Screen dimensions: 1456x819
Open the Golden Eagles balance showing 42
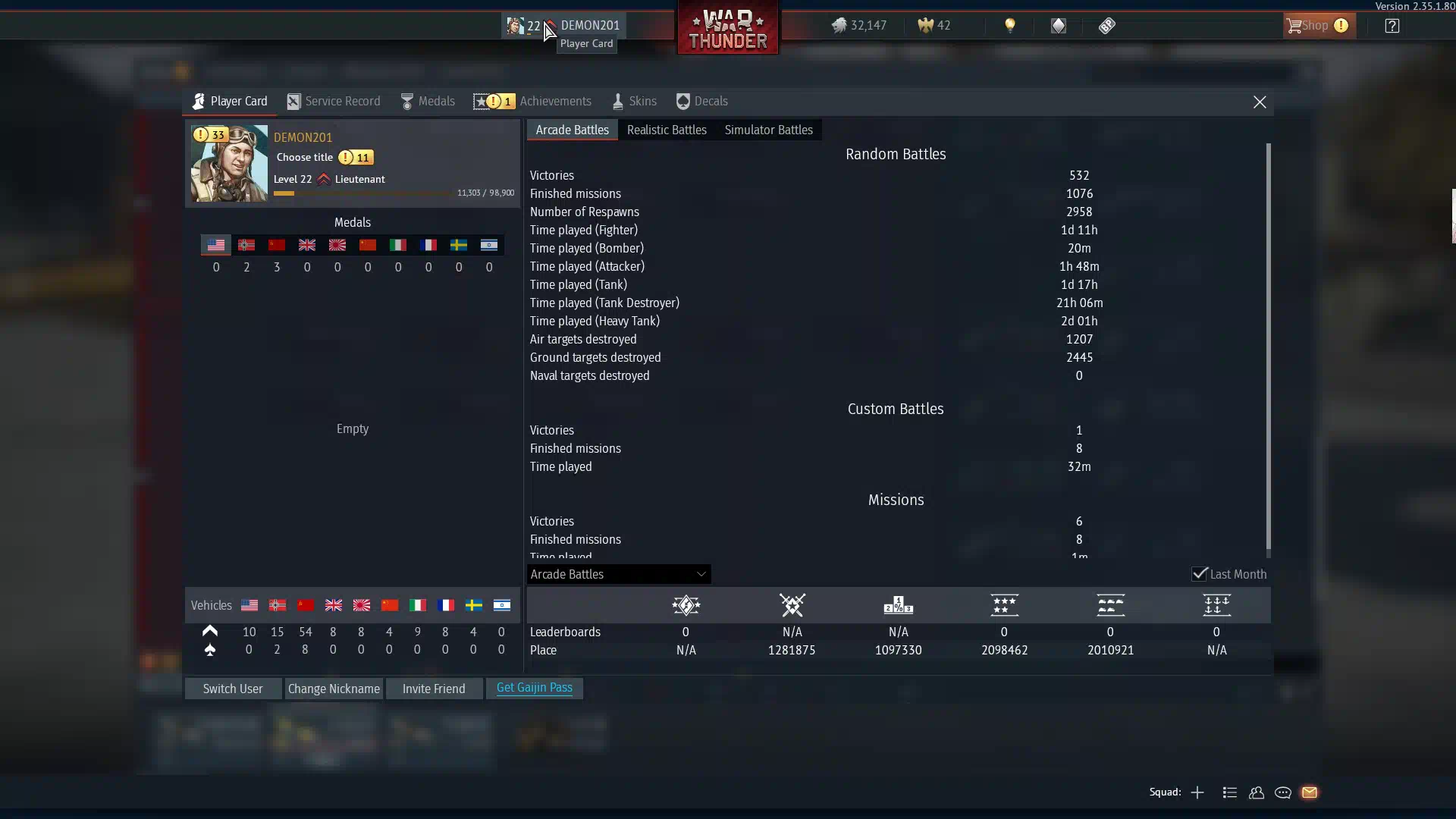[x=934, y=25]
